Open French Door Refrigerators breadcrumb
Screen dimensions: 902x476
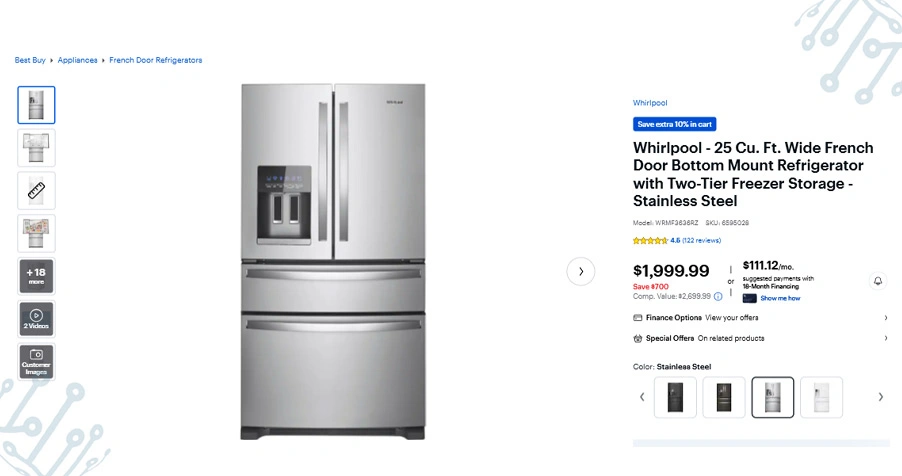point(156,60)
